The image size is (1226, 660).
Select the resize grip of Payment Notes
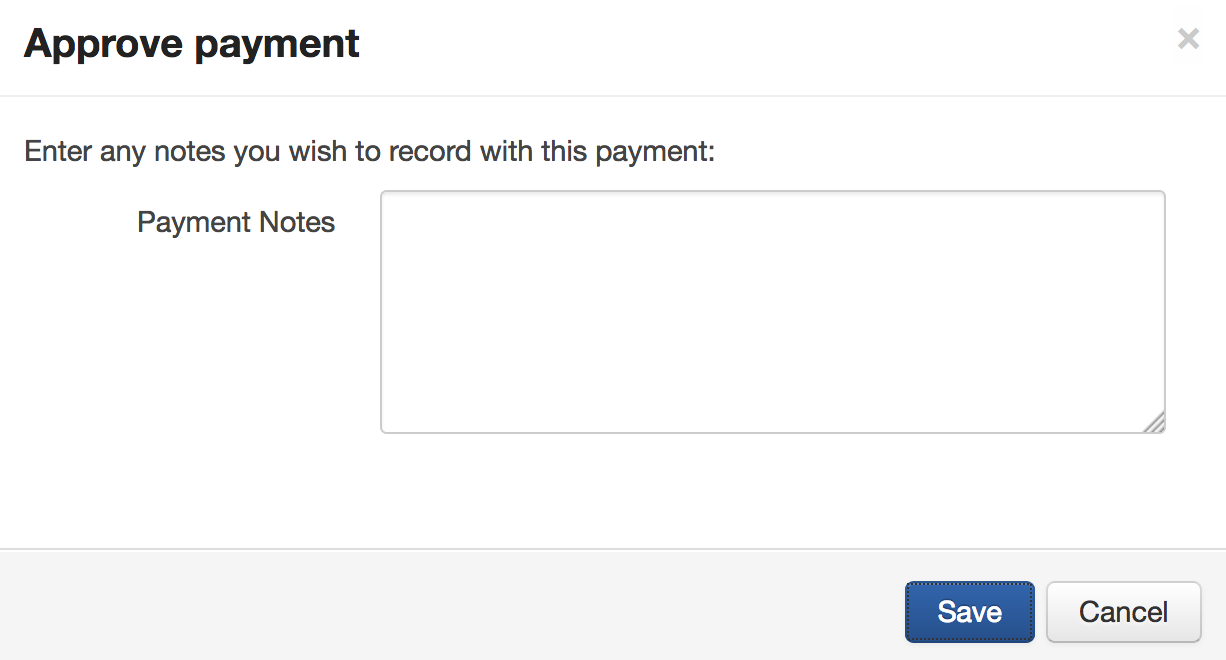pyautogui.click(x=1154, y=423)
